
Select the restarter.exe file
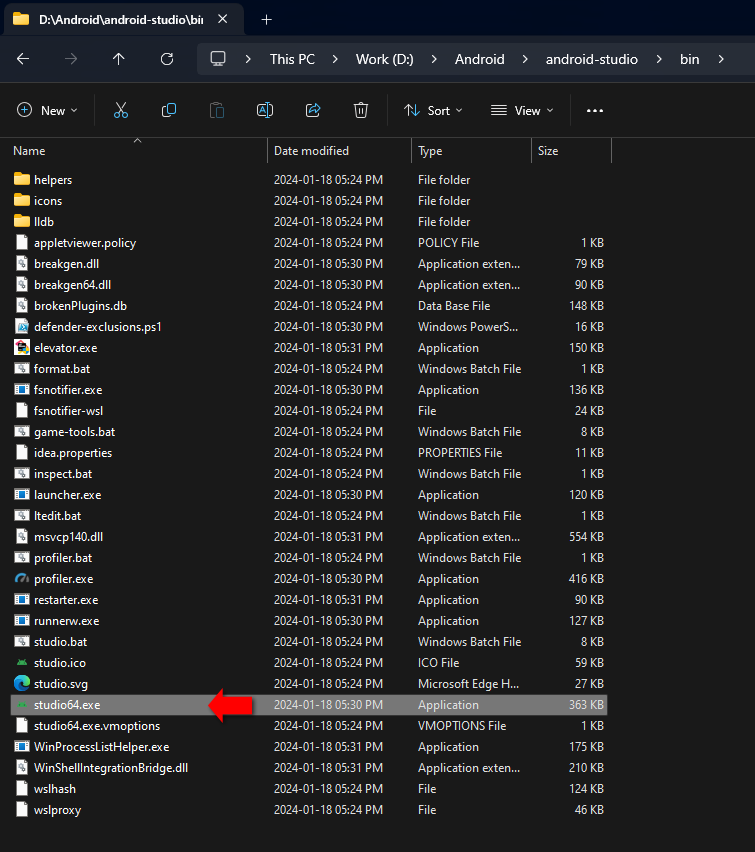coord(66,599)
